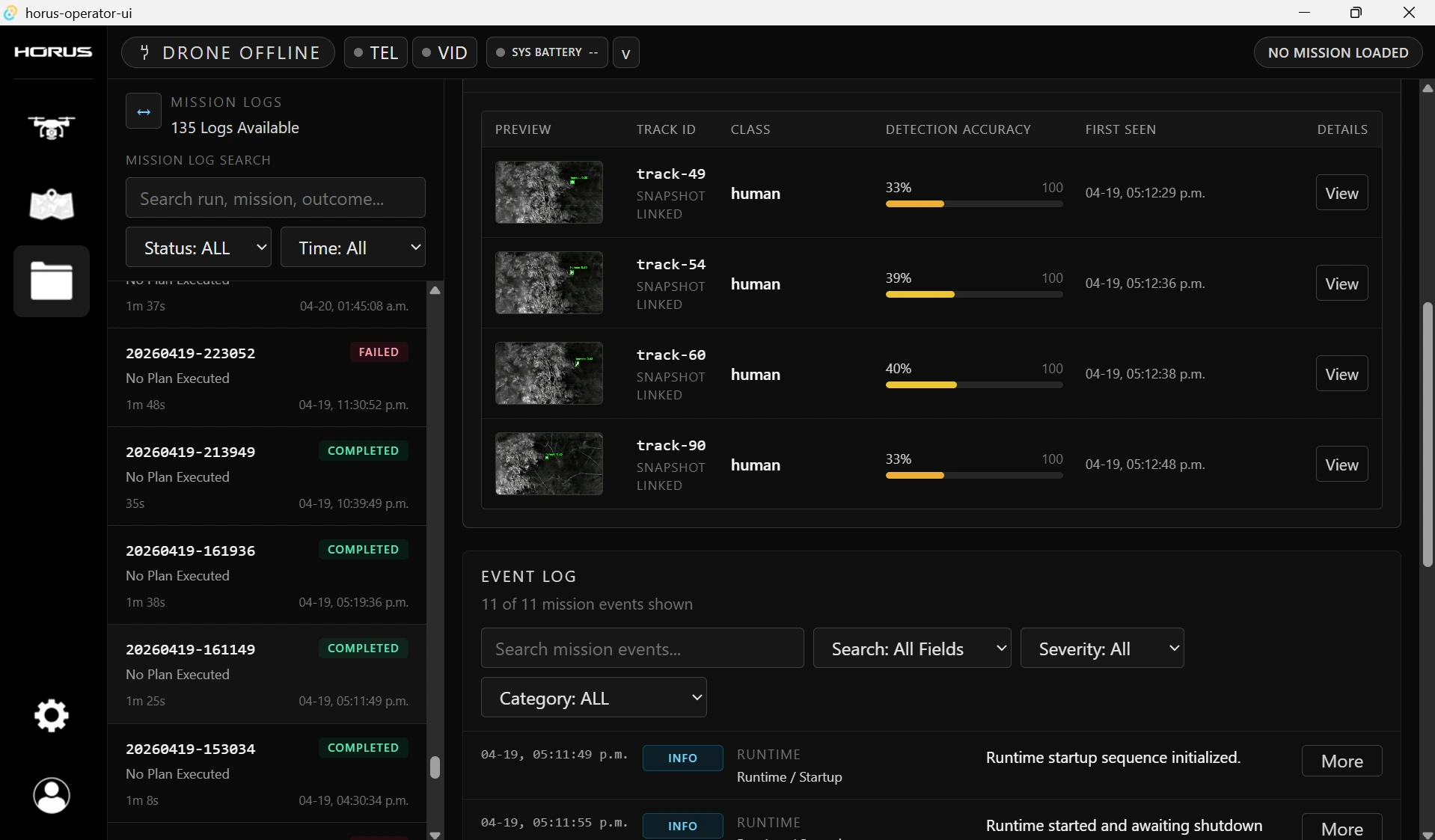The height and width of the screenshot is (840, 1435).
Task: Select mission log 20260419-161149
Action: point(267,674)
